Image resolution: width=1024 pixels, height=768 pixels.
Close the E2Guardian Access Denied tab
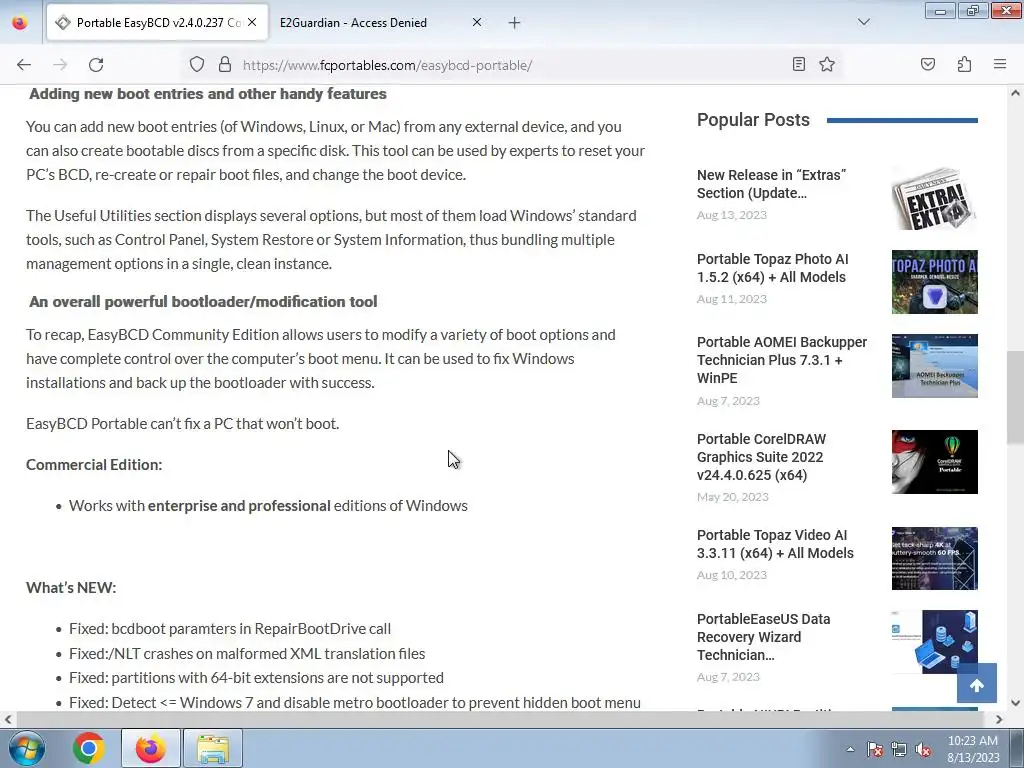[477, 22]
